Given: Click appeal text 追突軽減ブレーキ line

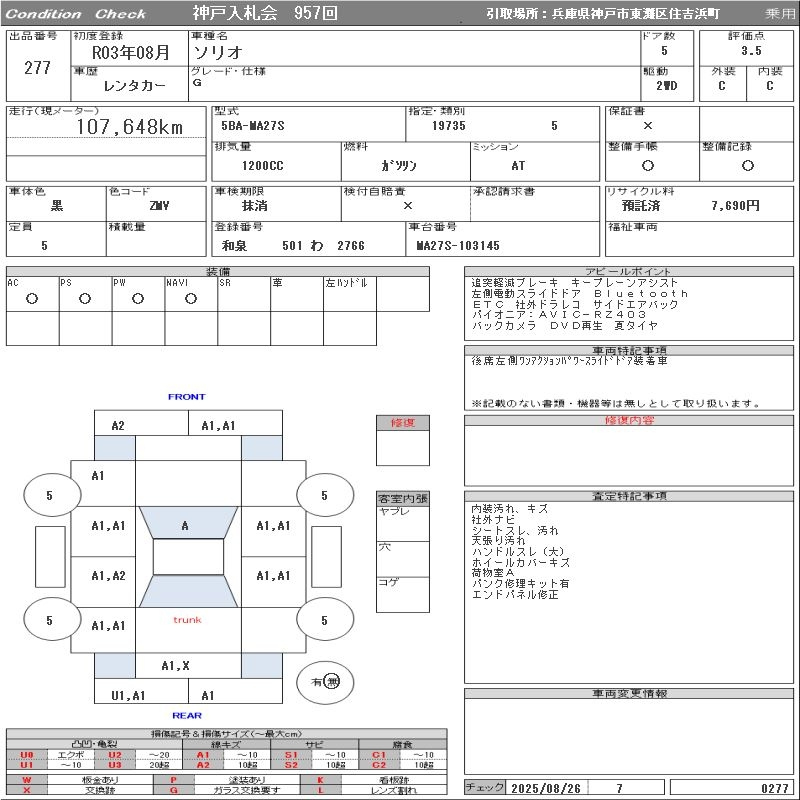Looking at the screenshot, I should pyautogui.click(x=575, y=283).
